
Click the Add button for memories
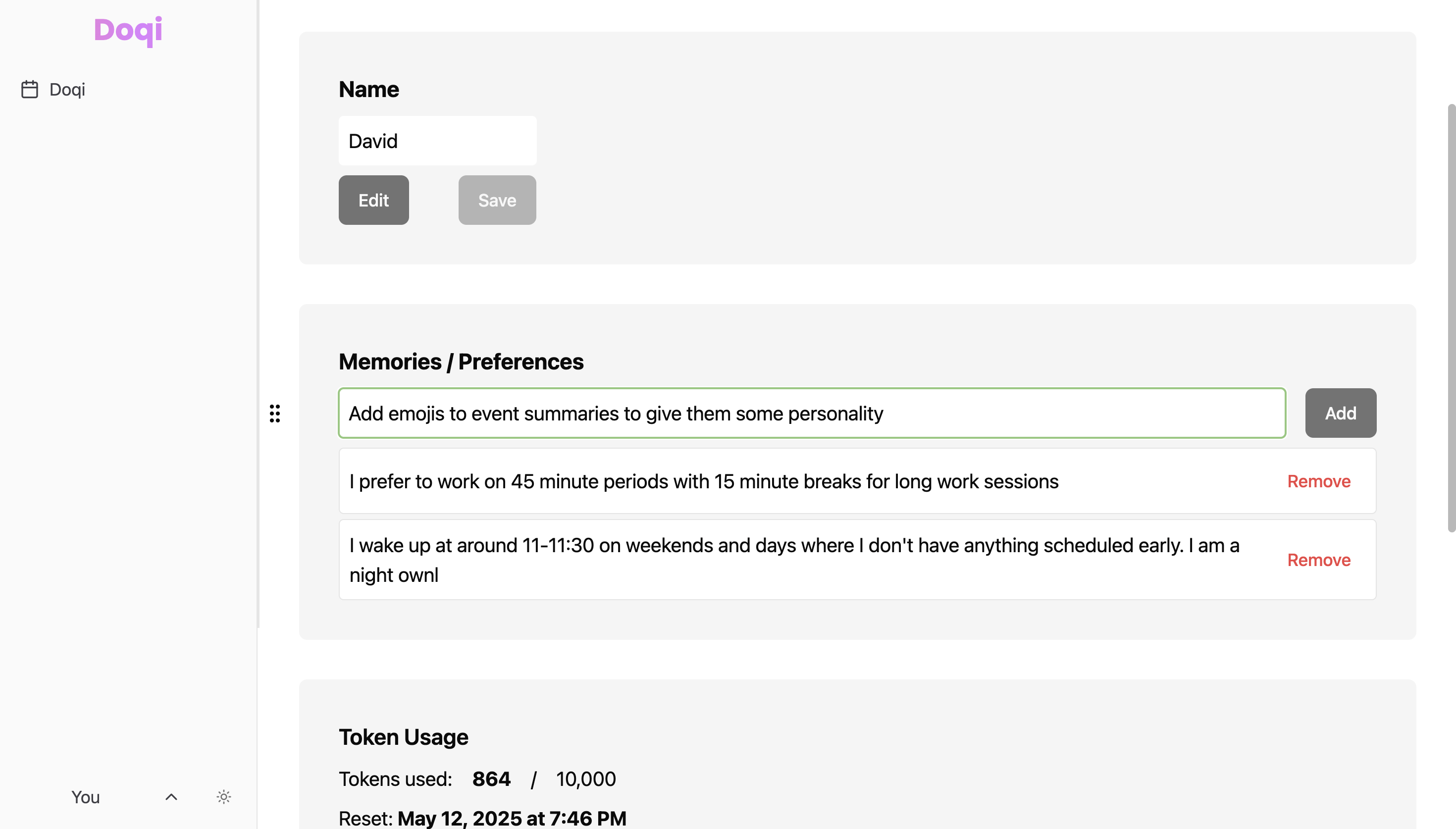[1341, 414]
